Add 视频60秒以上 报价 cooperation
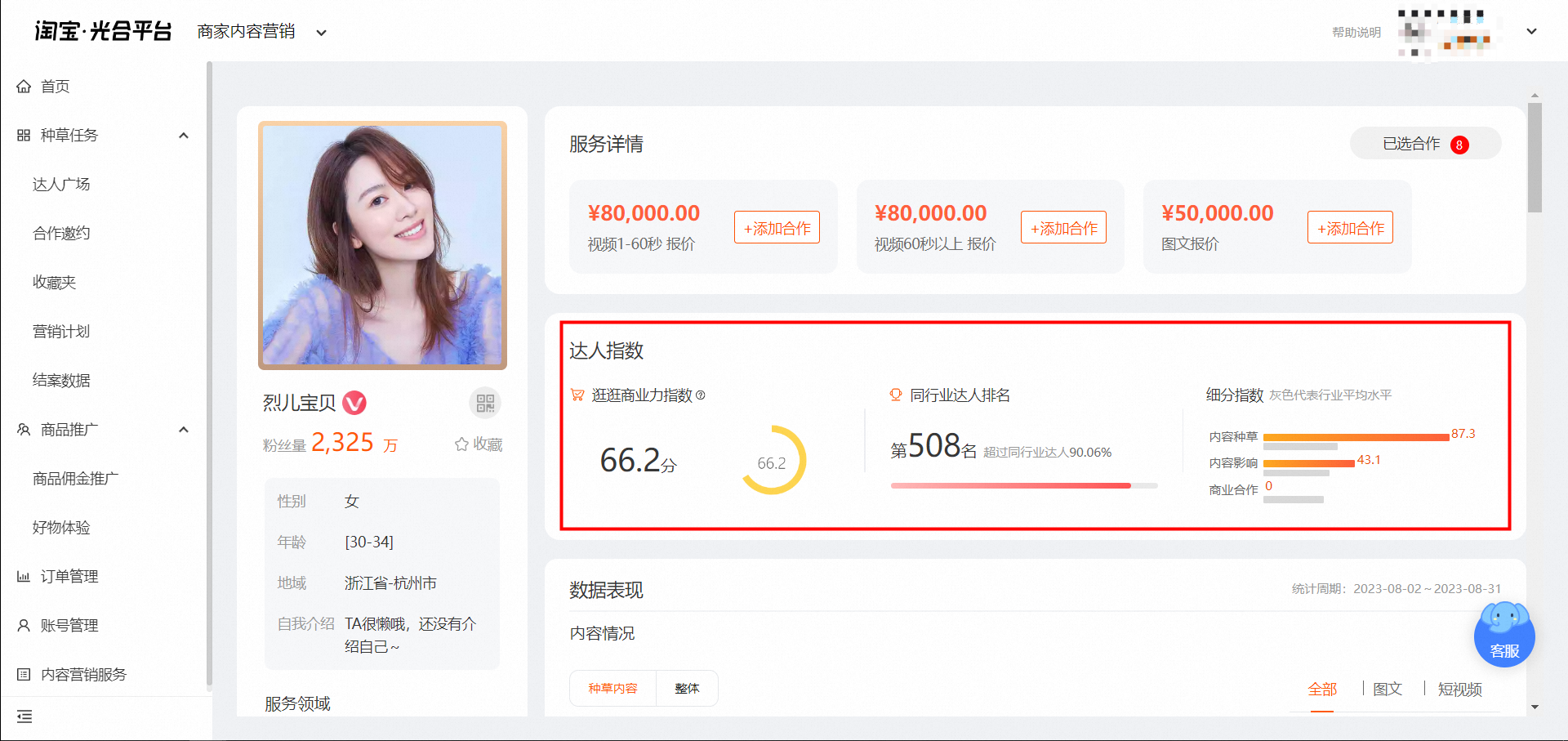The height and width of the screenshot is (741, 1568). [x=1063, y=228]
